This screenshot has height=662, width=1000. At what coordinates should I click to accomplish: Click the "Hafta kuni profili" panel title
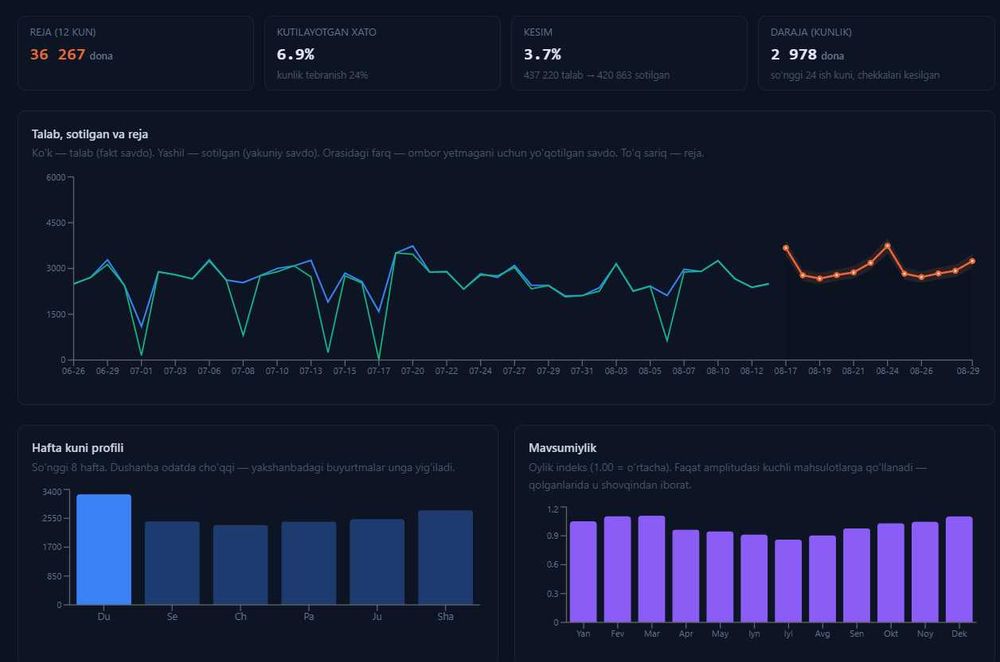coord(78,448)
